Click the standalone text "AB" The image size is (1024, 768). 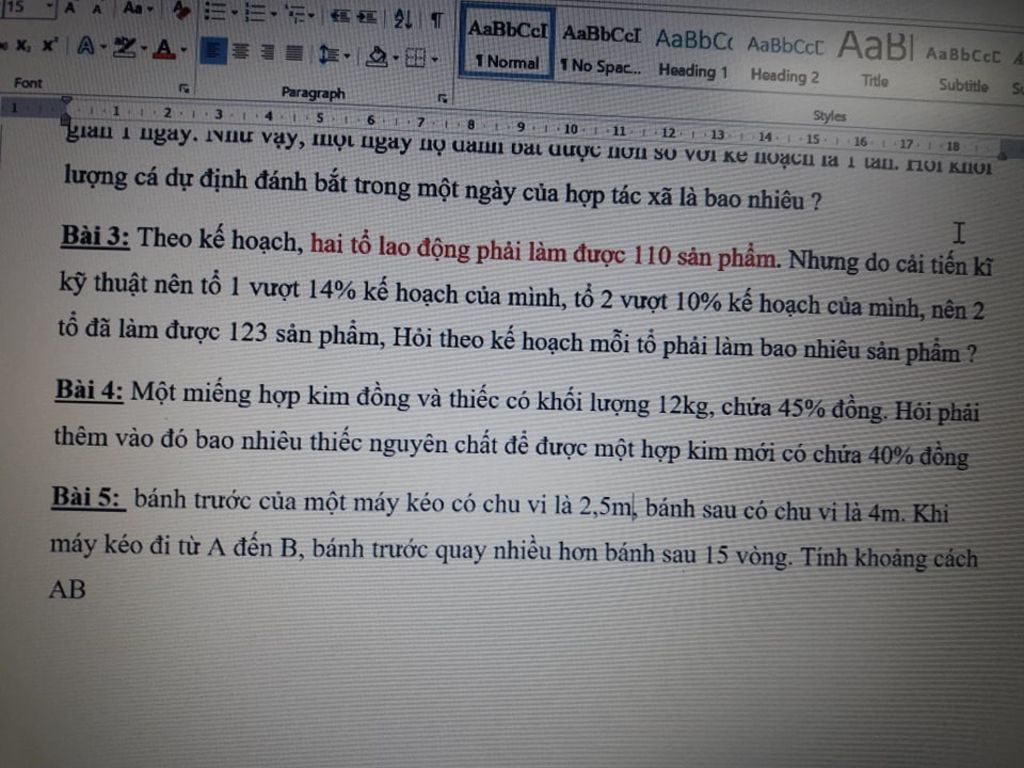[x=67, y=590]
